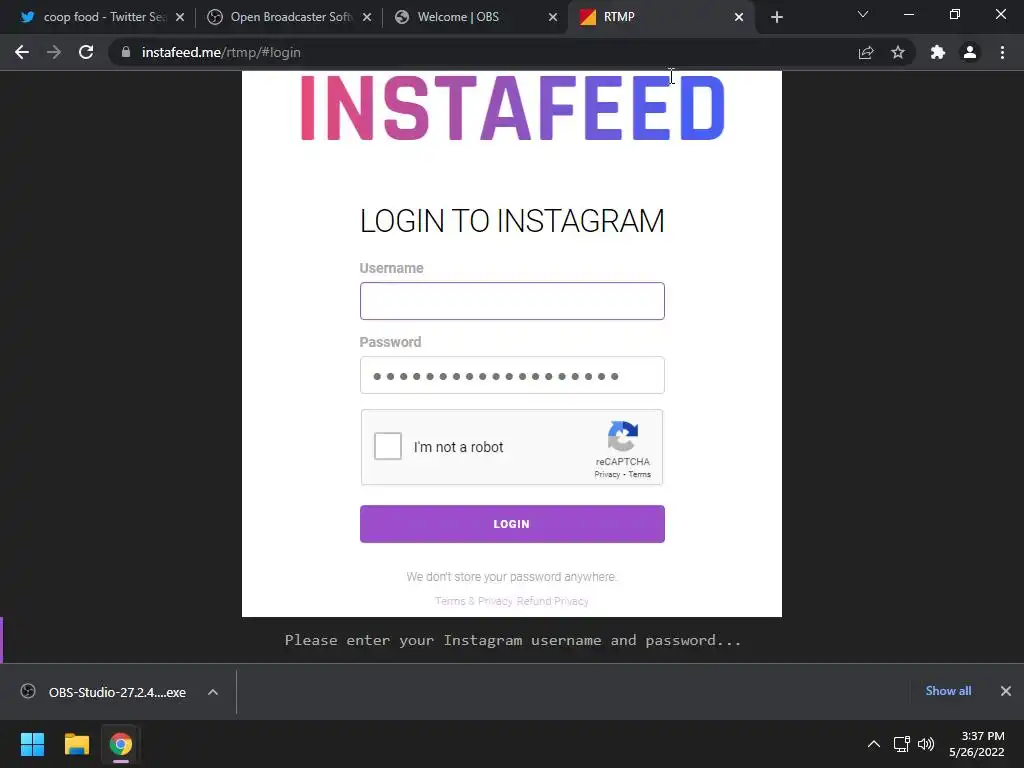Viewport: 1024px width, 768px height.
Task: Click the INSTAFEED logo
Action: (512, 108)
